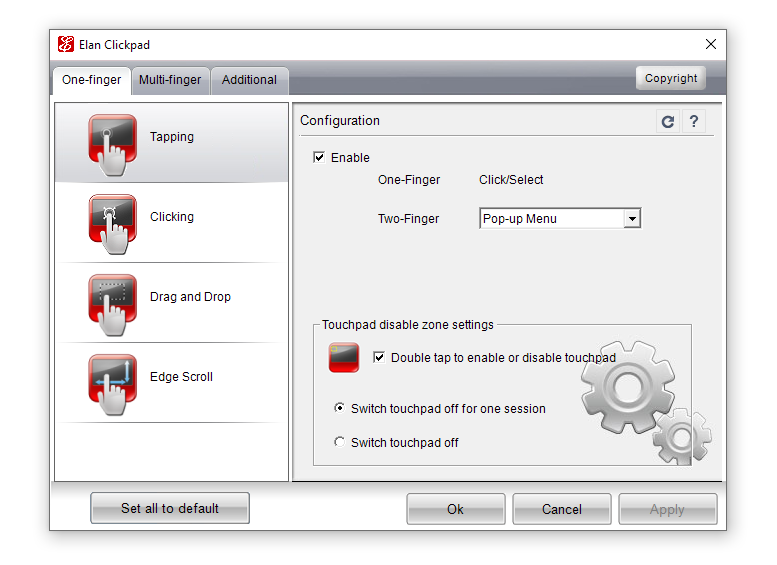Click the Copyright button
This screenshot has width=777, height=565.
coord(671,78)
